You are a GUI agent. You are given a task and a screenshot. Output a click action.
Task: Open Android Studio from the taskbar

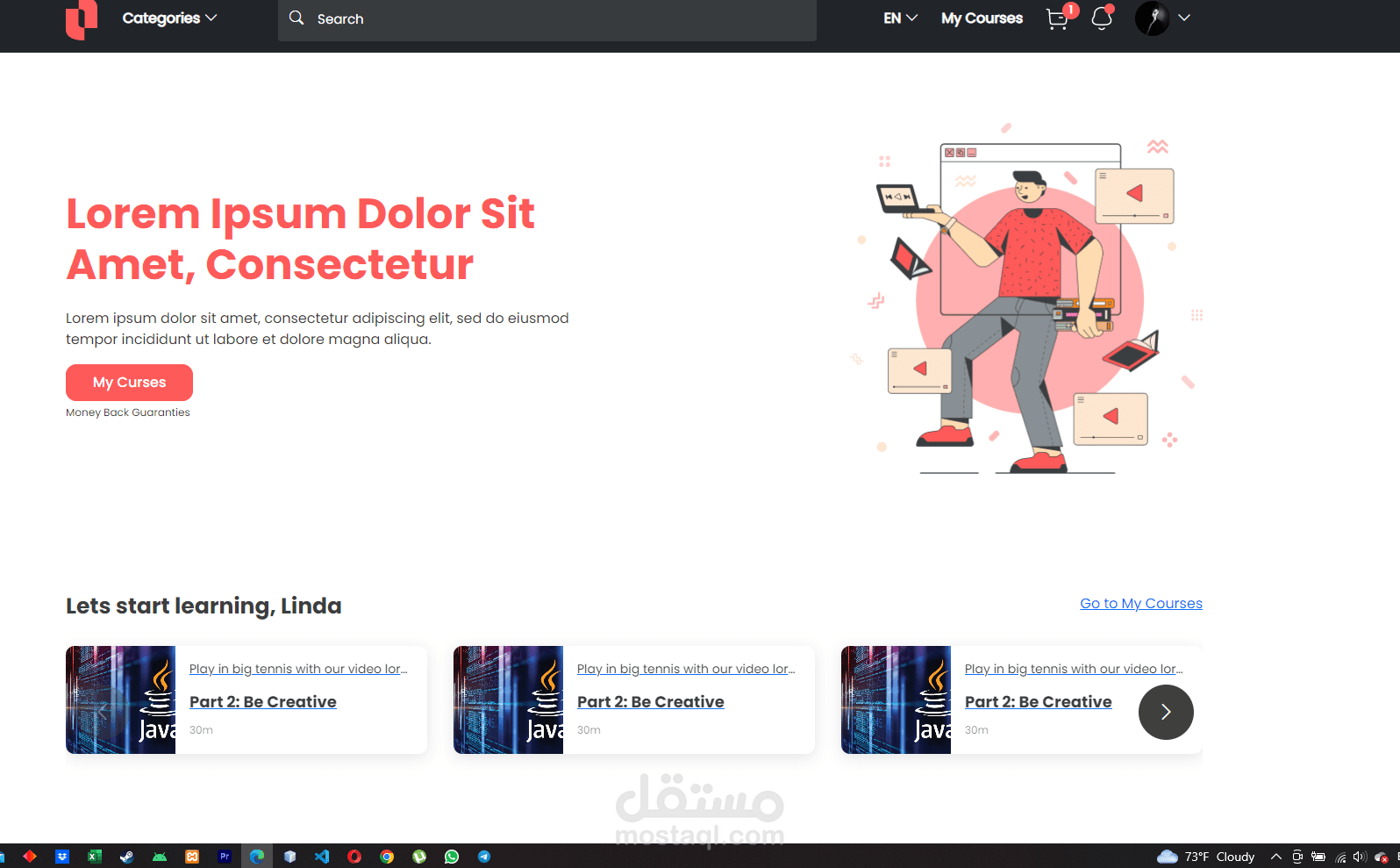[160, 857]
